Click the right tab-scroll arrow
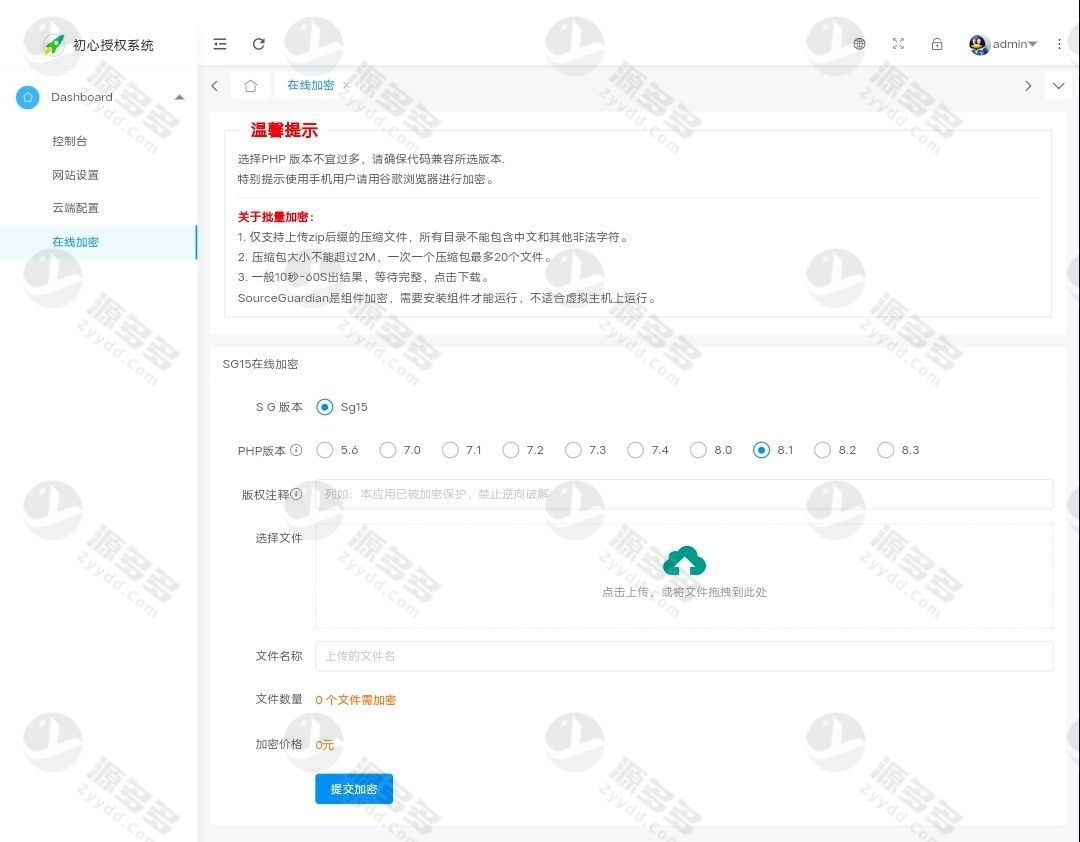 [1028, 86]
